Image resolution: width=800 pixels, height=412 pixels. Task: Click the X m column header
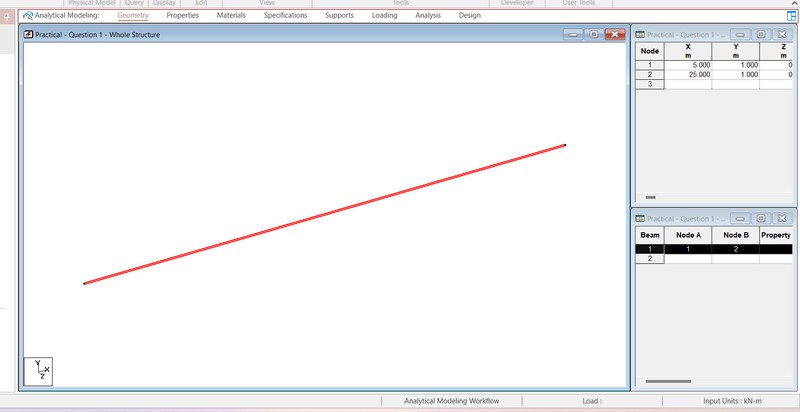[x=688, y=52]
